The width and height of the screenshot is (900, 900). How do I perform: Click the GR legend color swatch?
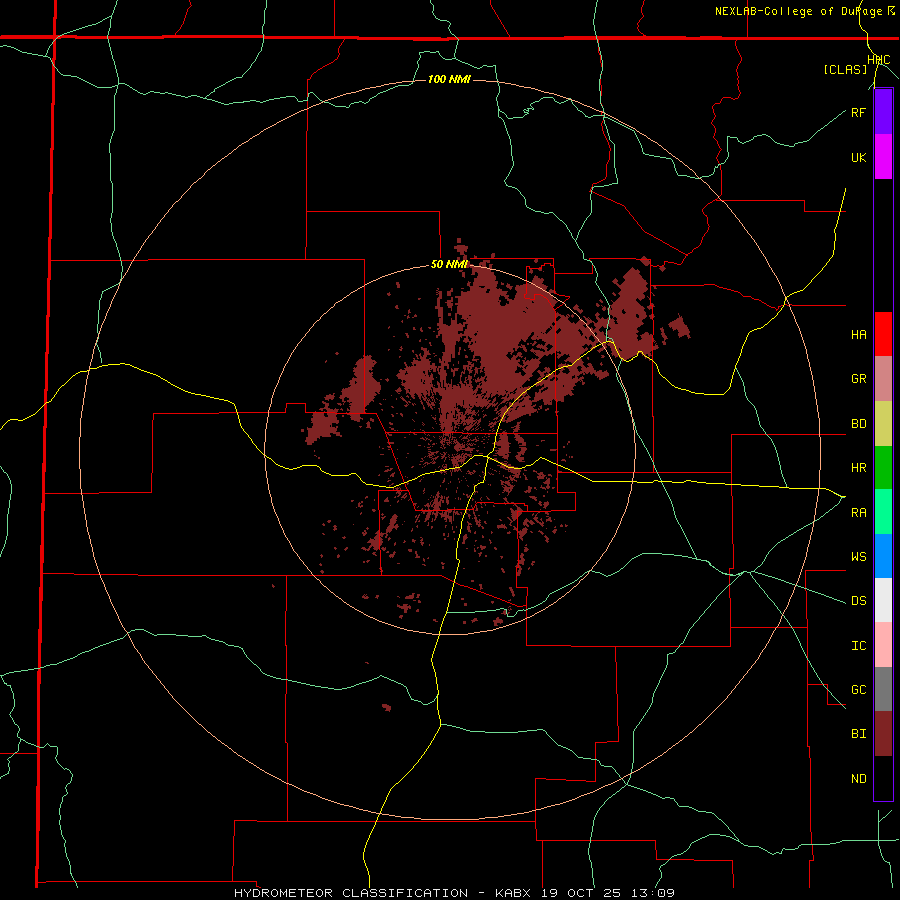click(x=883, y=379)
